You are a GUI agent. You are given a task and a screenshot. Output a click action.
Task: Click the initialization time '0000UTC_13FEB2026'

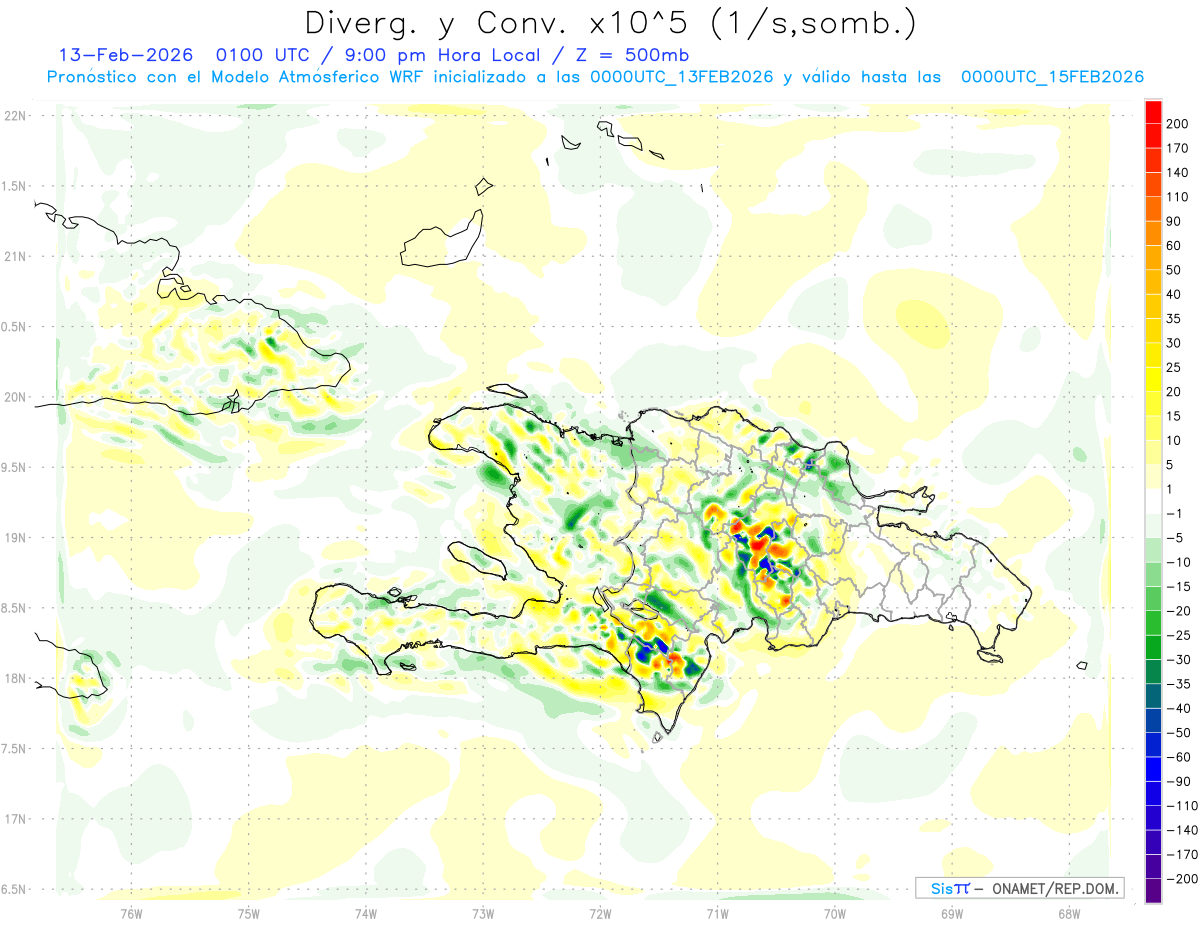click(682, 77)
